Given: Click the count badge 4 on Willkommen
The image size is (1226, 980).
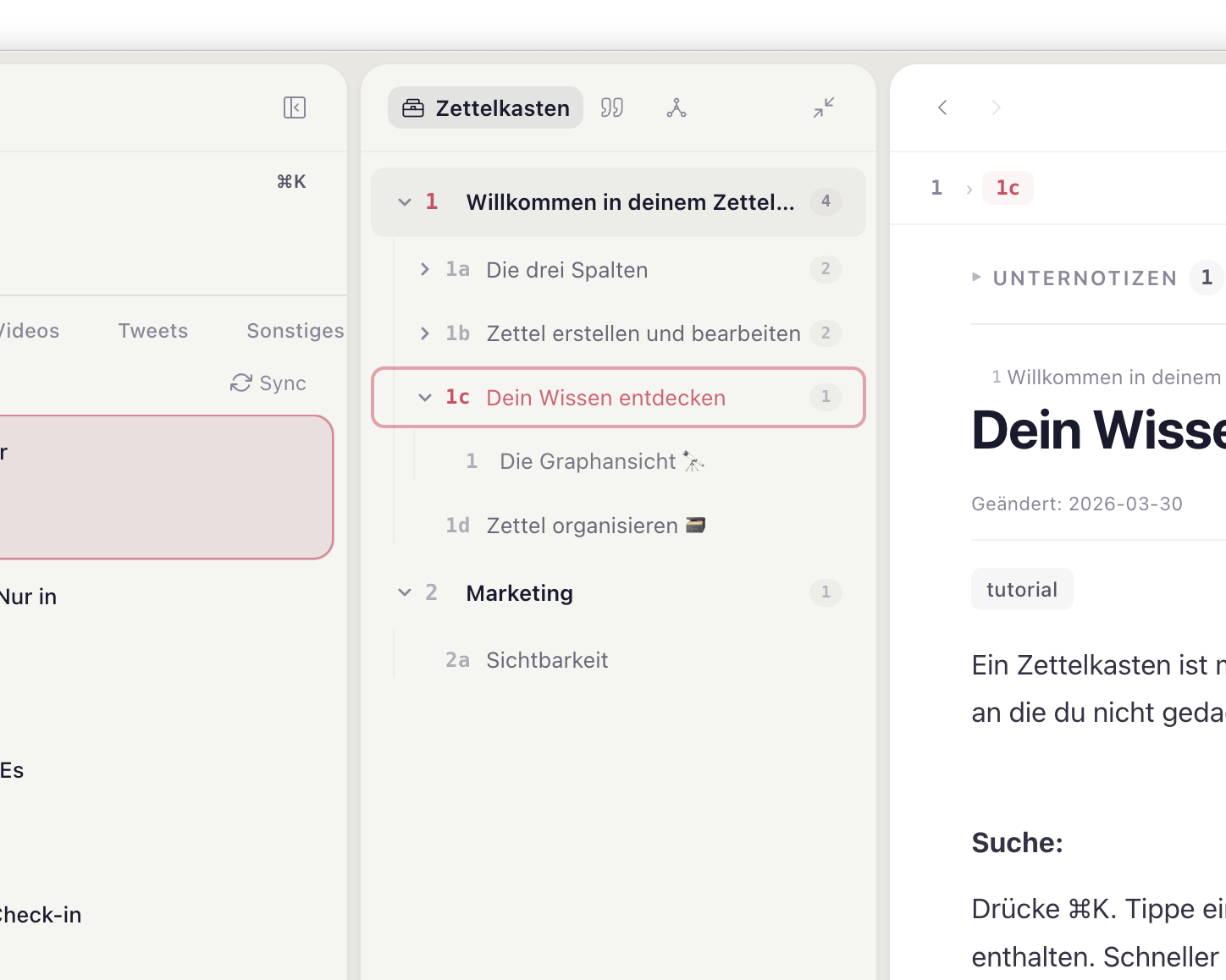Looking at the screenshot, I should tap(826, 201).
